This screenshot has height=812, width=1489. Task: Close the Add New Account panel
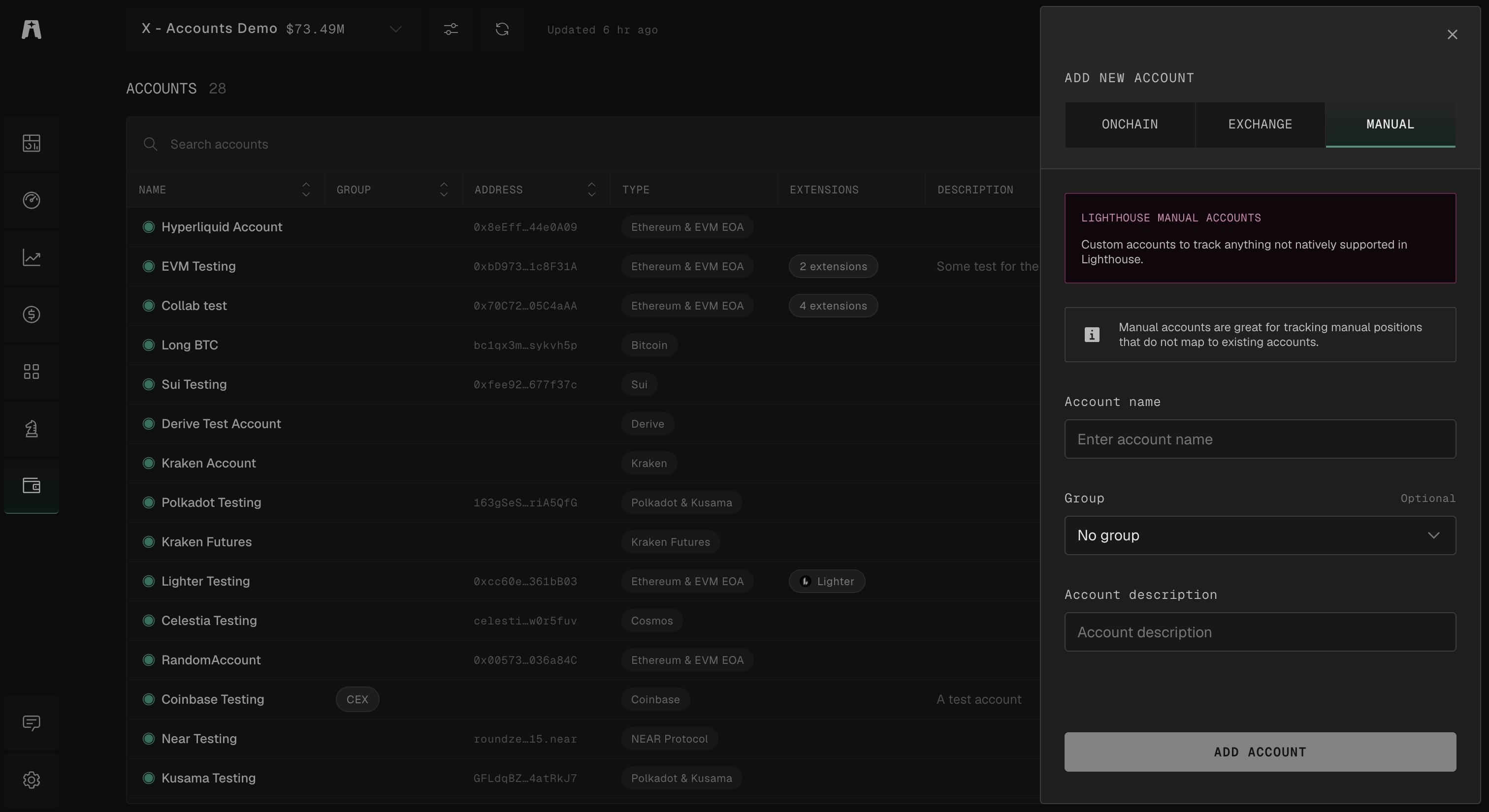(1452, 34)
